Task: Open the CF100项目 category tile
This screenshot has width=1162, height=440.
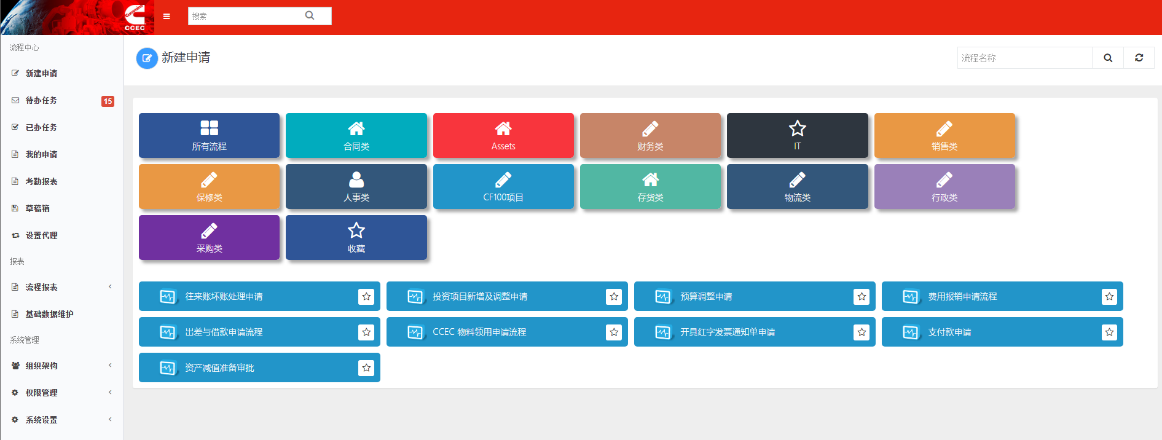Action: pos(503,187)
